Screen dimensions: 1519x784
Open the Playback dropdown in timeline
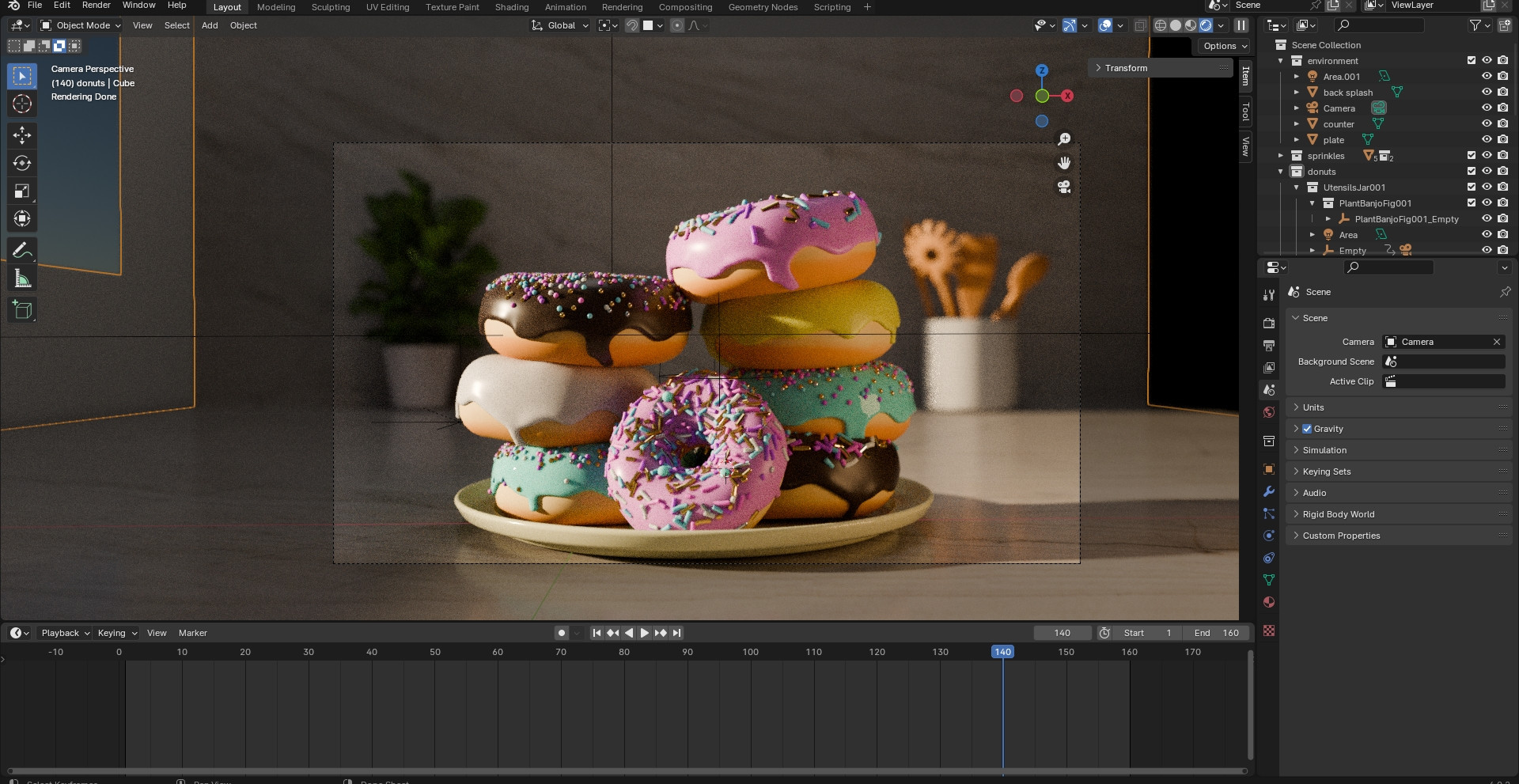coord(65,633)
